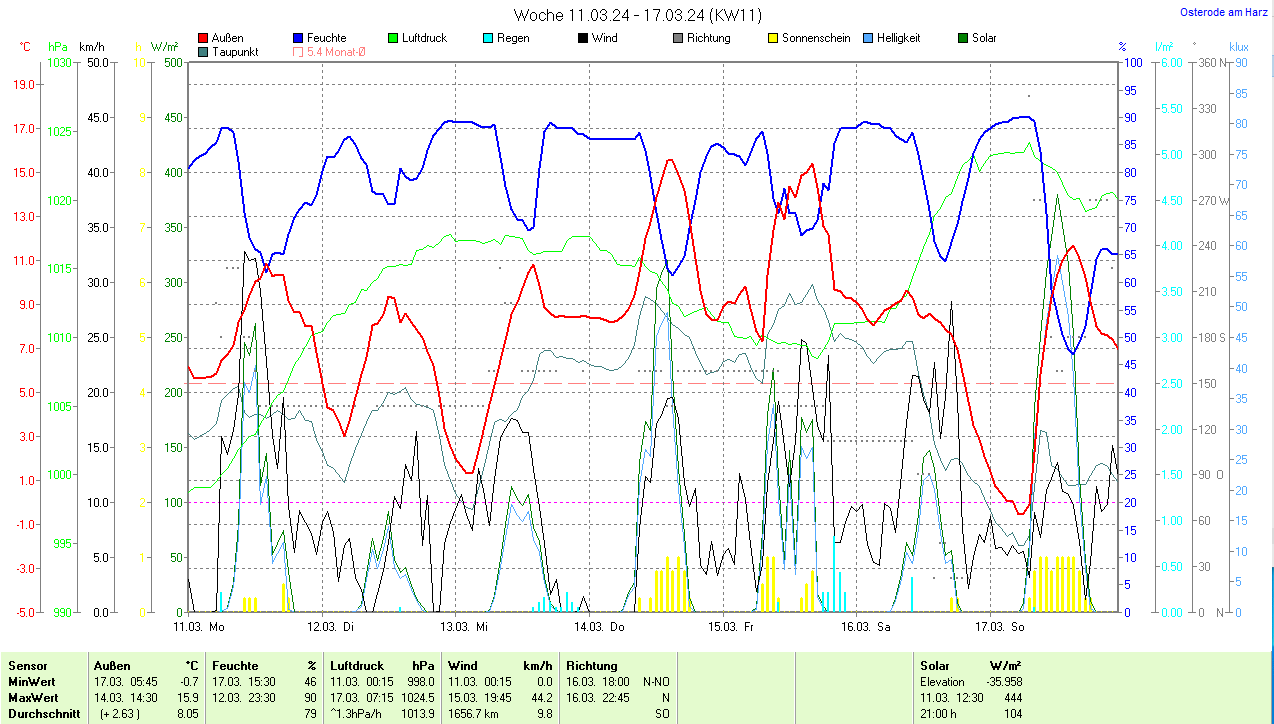Select the yellow Sonnenschein legend marker
The image size is (1274, 724).
(772, 38)
